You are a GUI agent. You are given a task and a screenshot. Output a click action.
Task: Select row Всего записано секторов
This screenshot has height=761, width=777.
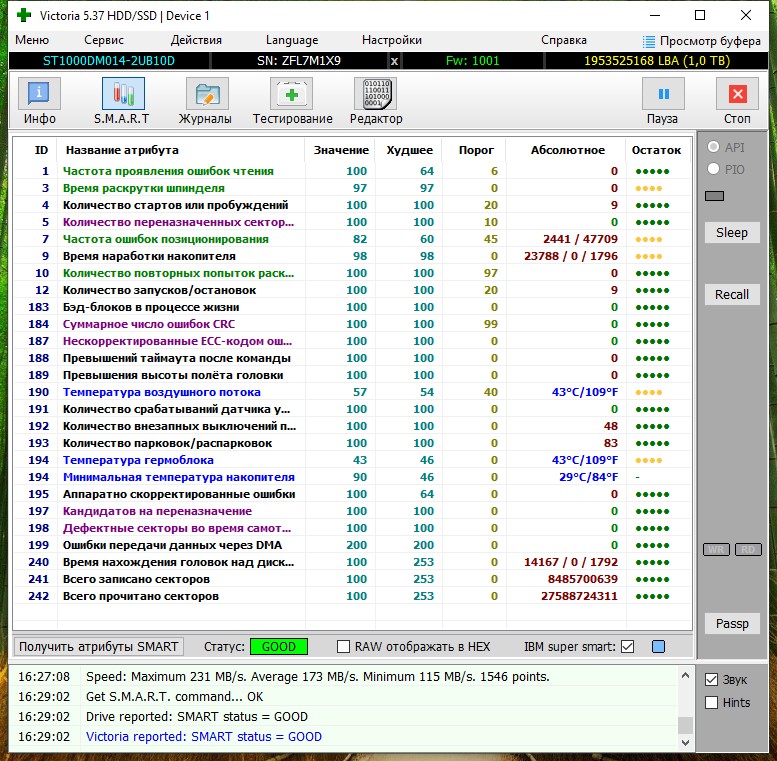click(352, 579)
